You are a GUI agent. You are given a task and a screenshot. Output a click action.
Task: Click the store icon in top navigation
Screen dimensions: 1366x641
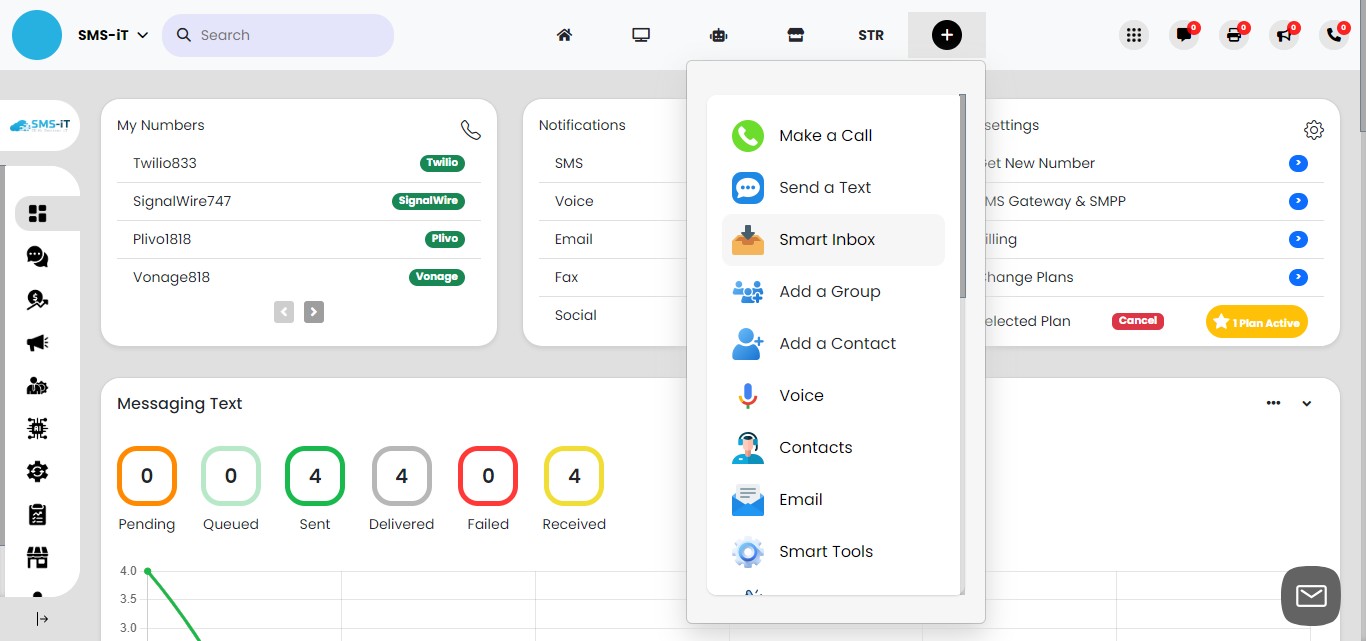(x=795, y=35)
